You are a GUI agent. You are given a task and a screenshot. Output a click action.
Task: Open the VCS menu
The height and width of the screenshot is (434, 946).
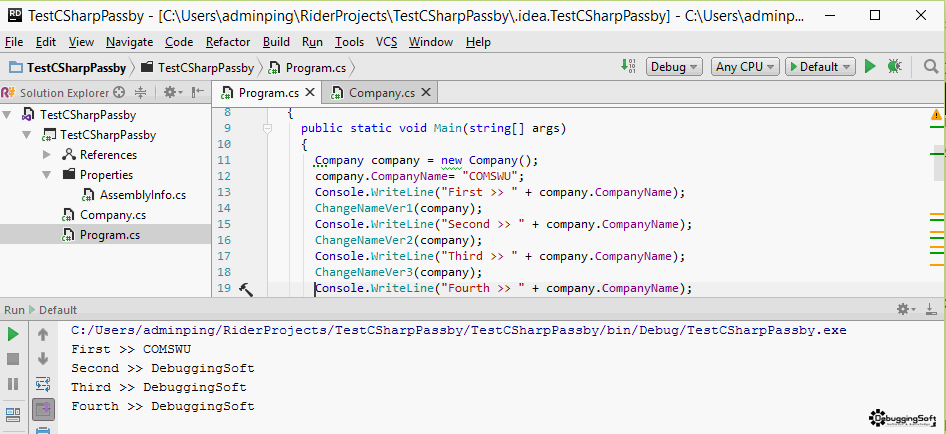(387, 42)
